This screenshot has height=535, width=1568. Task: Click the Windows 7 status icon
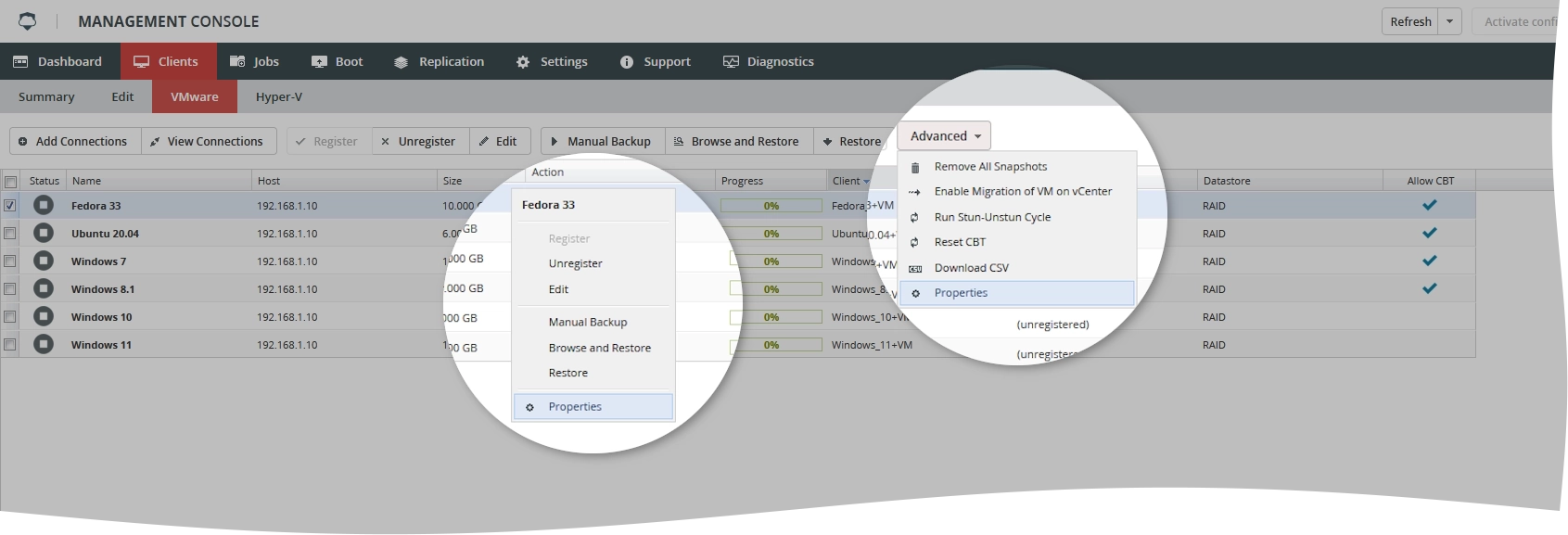(44, 261)
